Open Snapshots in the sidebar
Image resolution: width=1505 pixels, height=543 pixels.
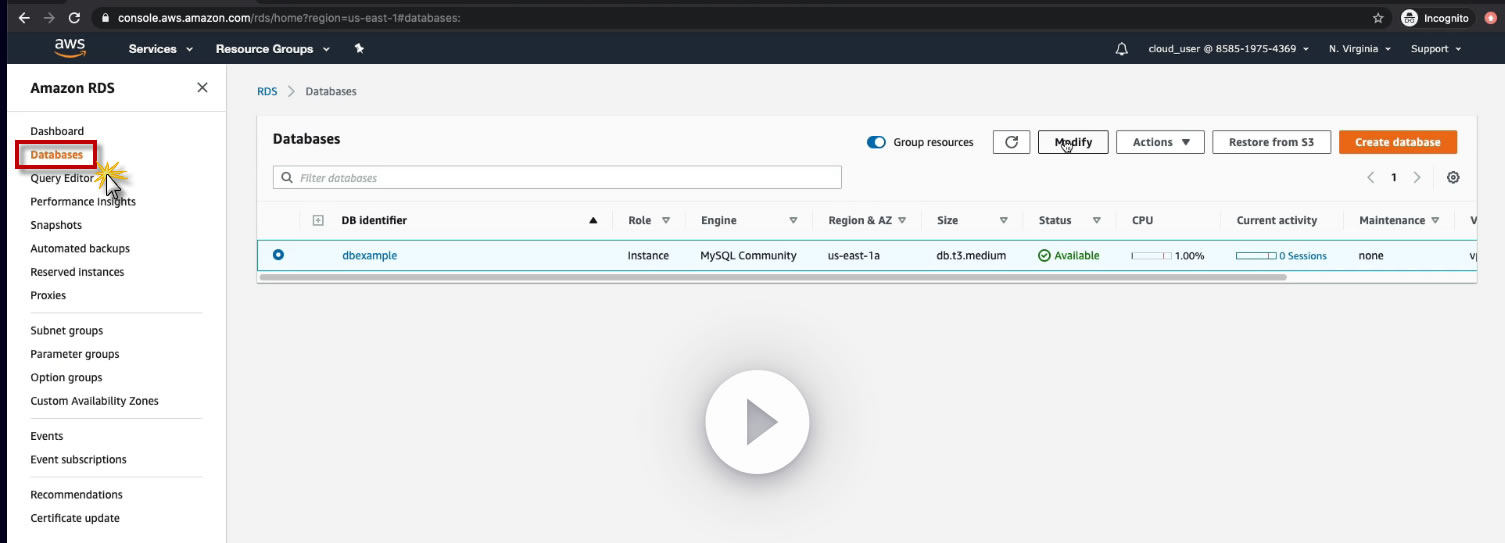[56, 225]
